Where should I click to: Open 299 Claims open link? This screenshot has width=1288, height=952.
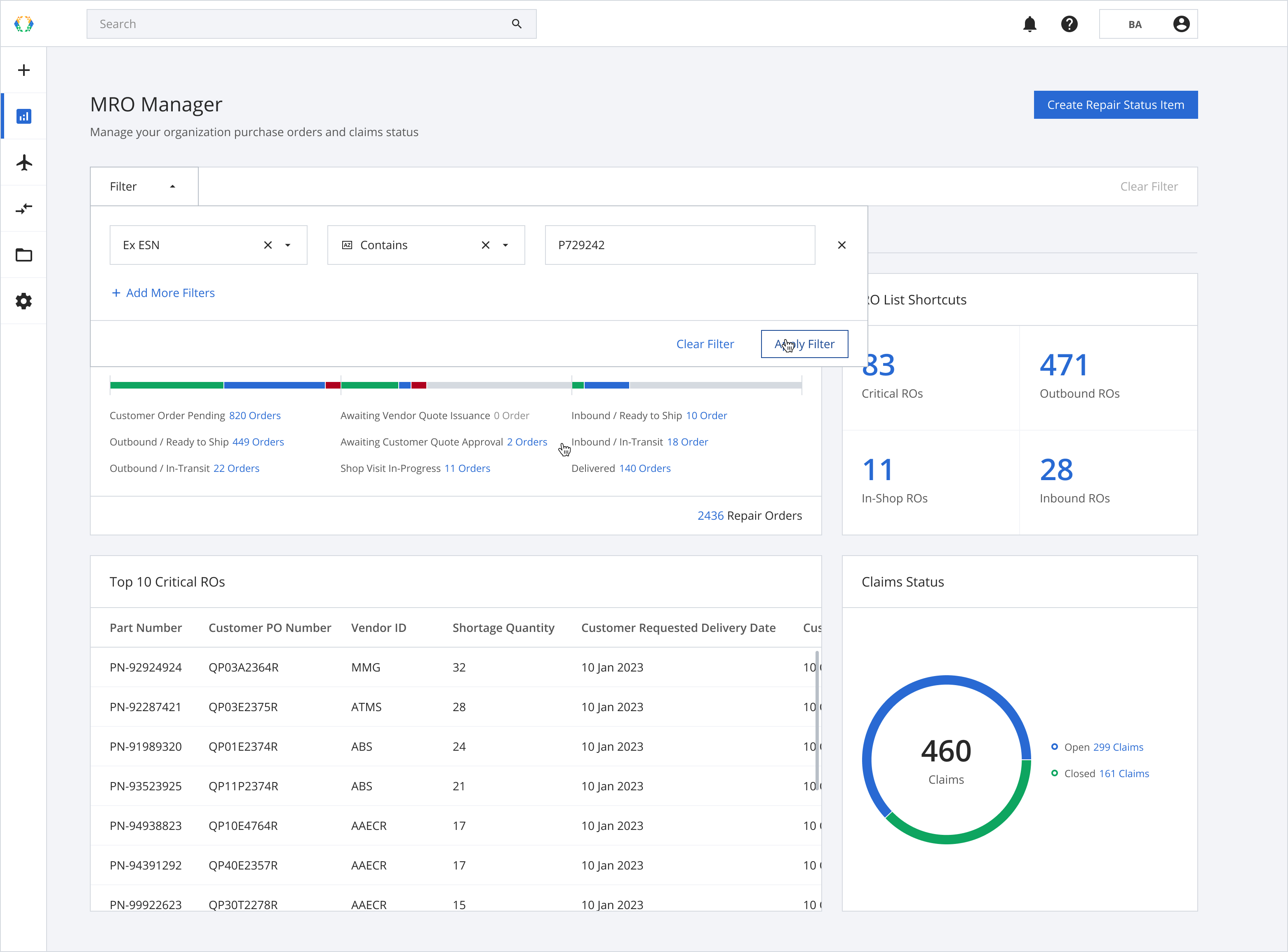coord(1118,747)
